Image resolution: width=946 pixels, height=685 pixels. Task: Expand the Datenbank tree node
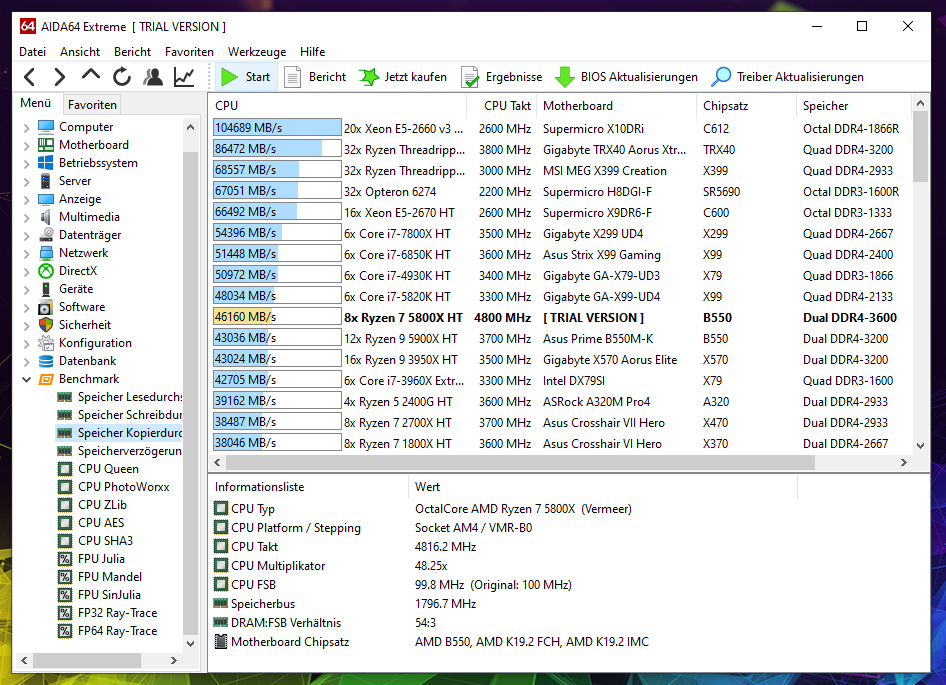click(x=27, y=362)
